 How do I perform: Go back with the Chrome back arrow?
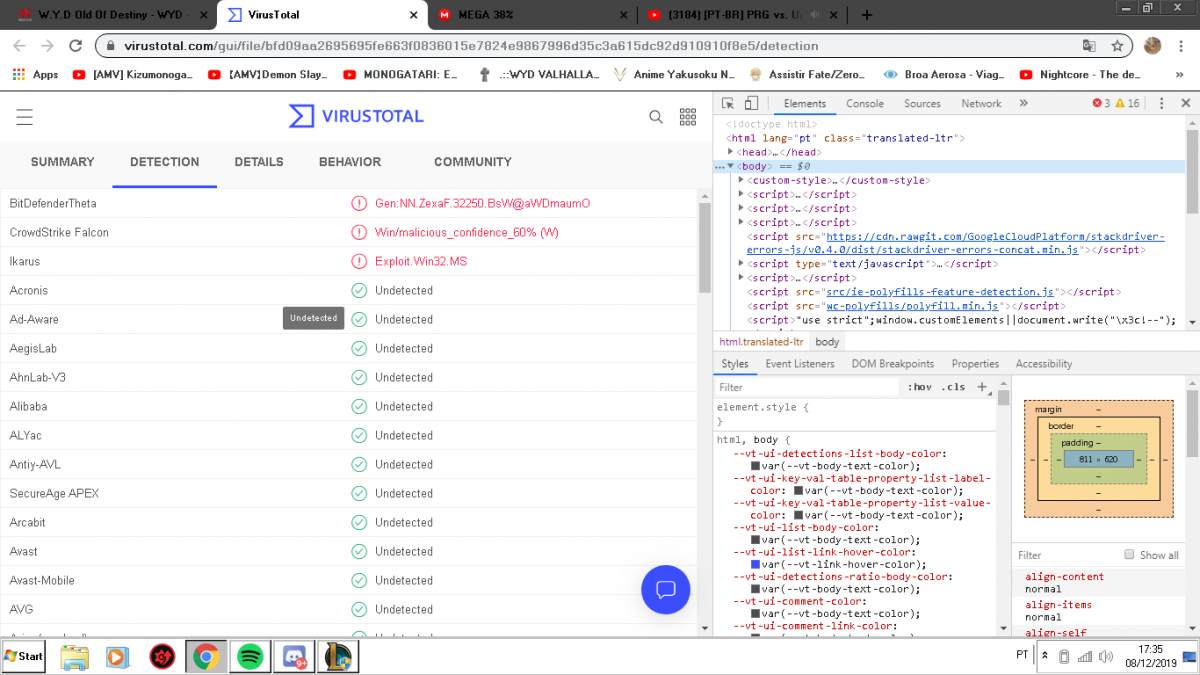point(19,46)
